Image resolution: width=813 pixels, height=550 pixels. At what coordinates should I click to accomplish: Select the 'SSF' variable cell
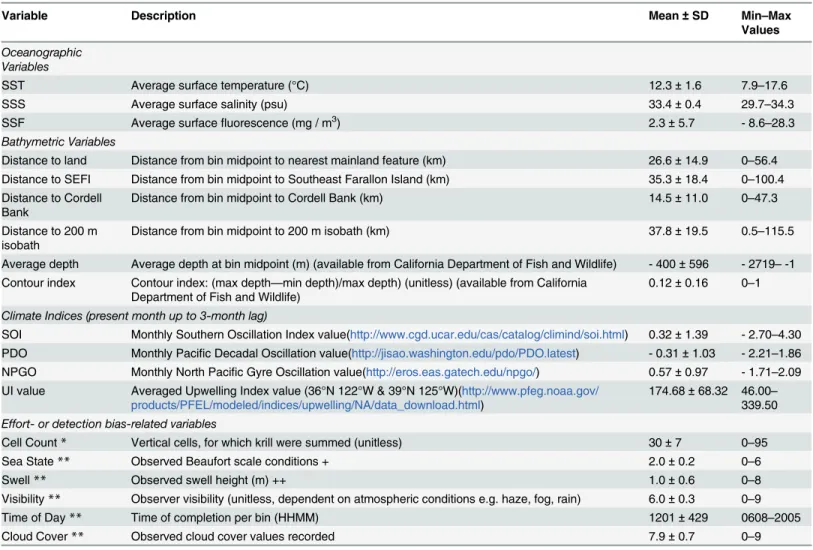click(x=13, y=123)
